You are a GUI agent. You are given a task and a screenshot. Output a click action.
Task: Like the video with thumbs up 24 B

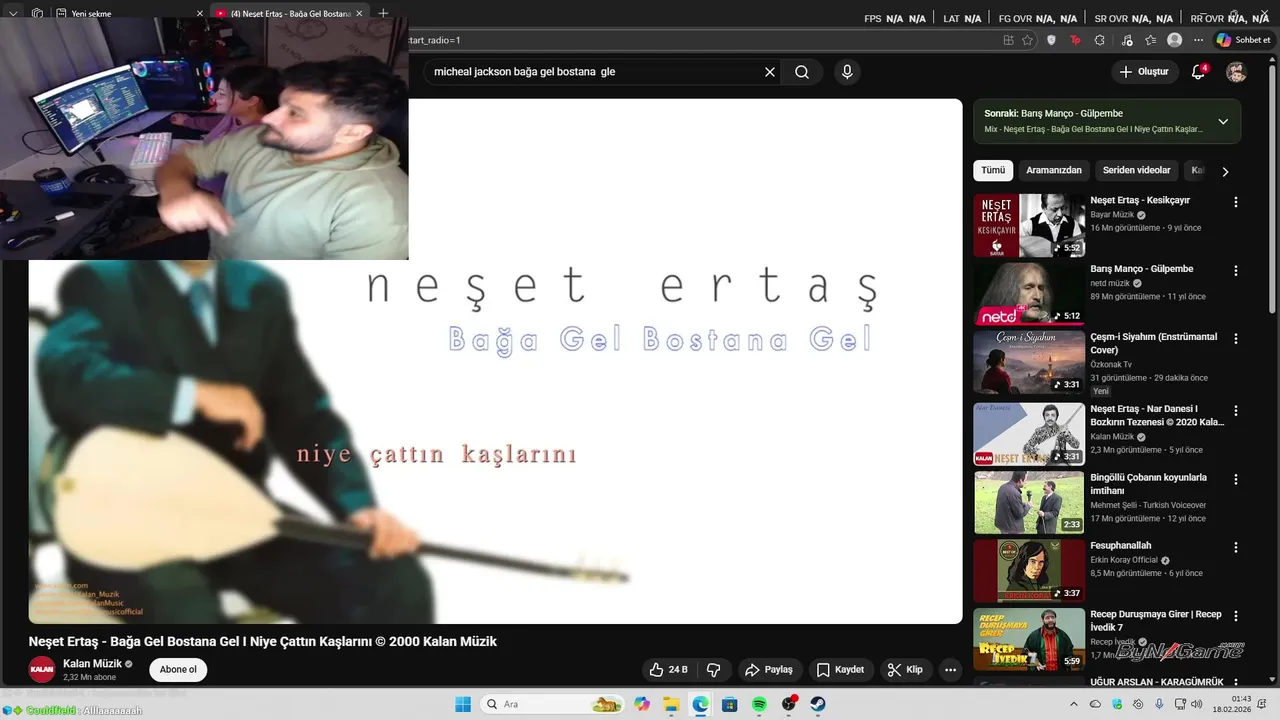[668, 669]
